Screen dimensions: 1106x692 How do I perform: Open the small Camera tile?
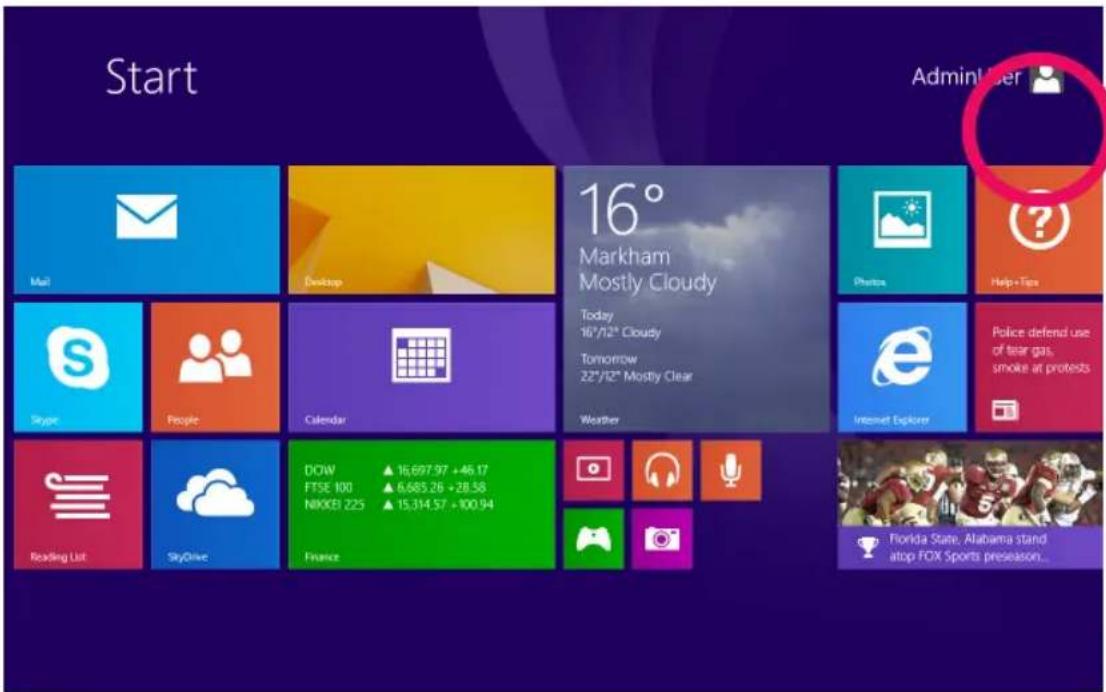(x=662, y=539)
